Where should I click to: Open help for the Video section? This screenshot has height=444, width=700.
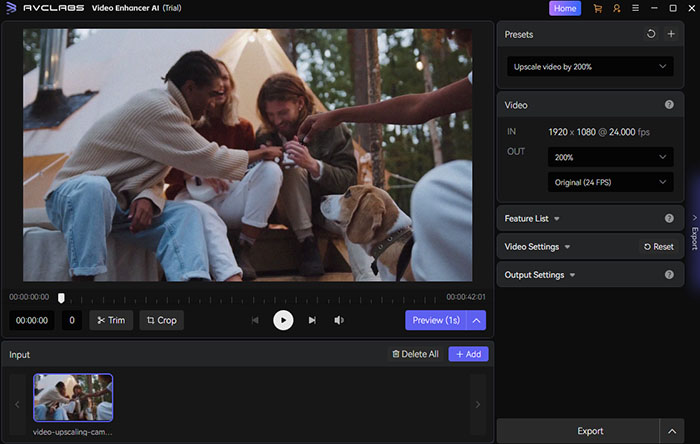tap(669, 104)
